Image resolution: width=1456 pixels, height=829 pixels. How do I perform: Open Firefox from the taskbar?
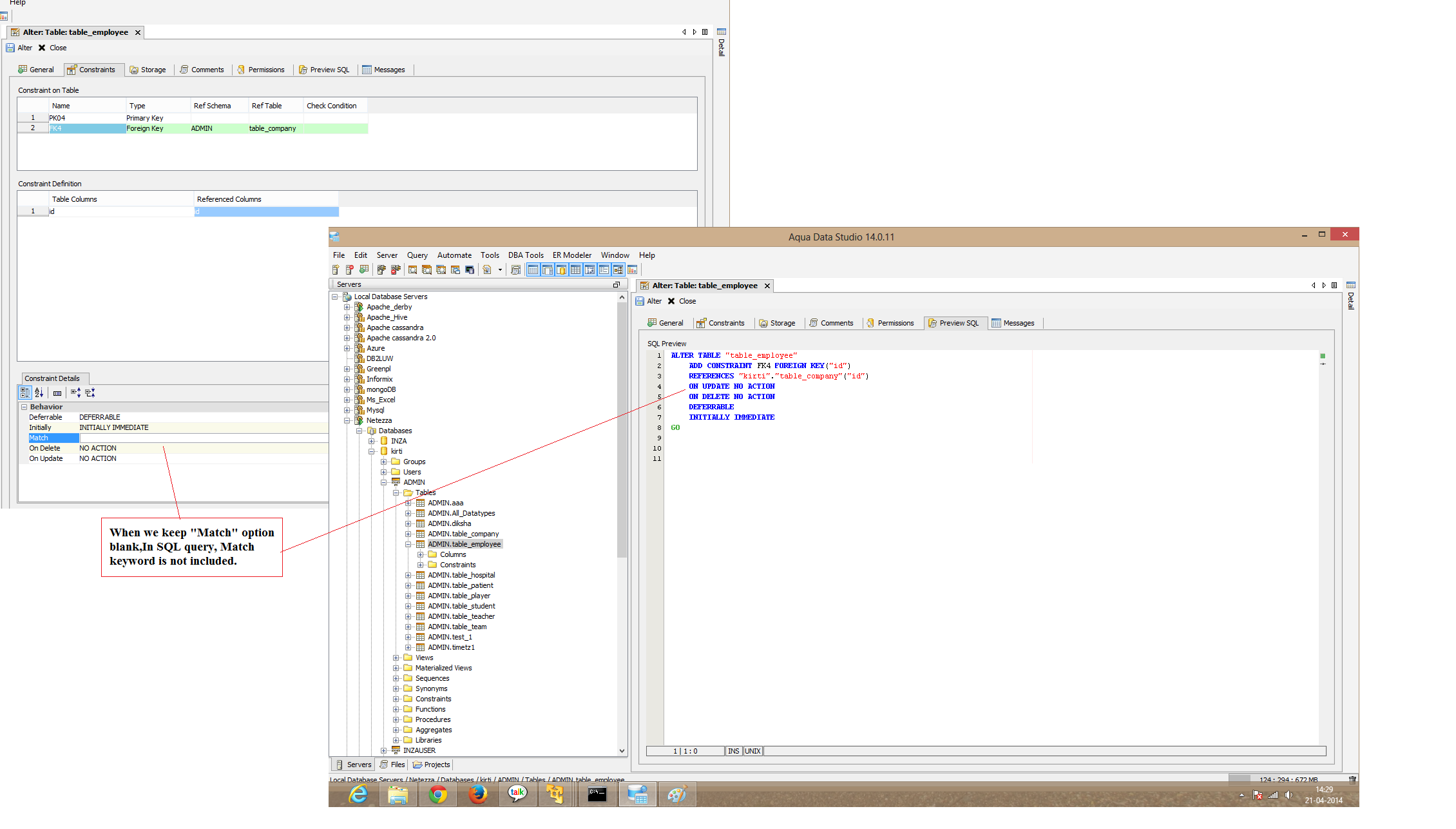pos(478,795)
